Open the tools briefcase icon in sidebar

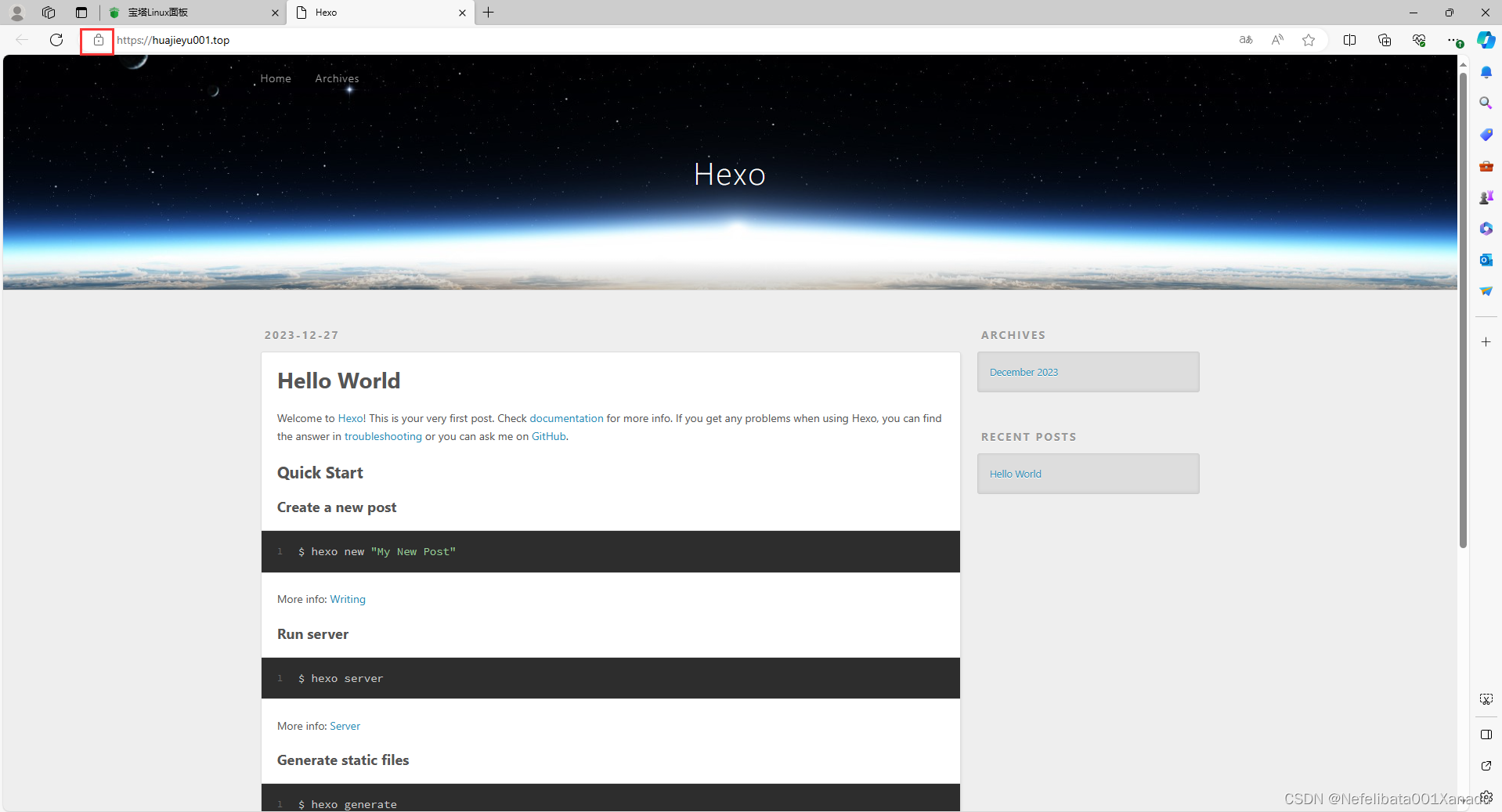point(1486,166)
